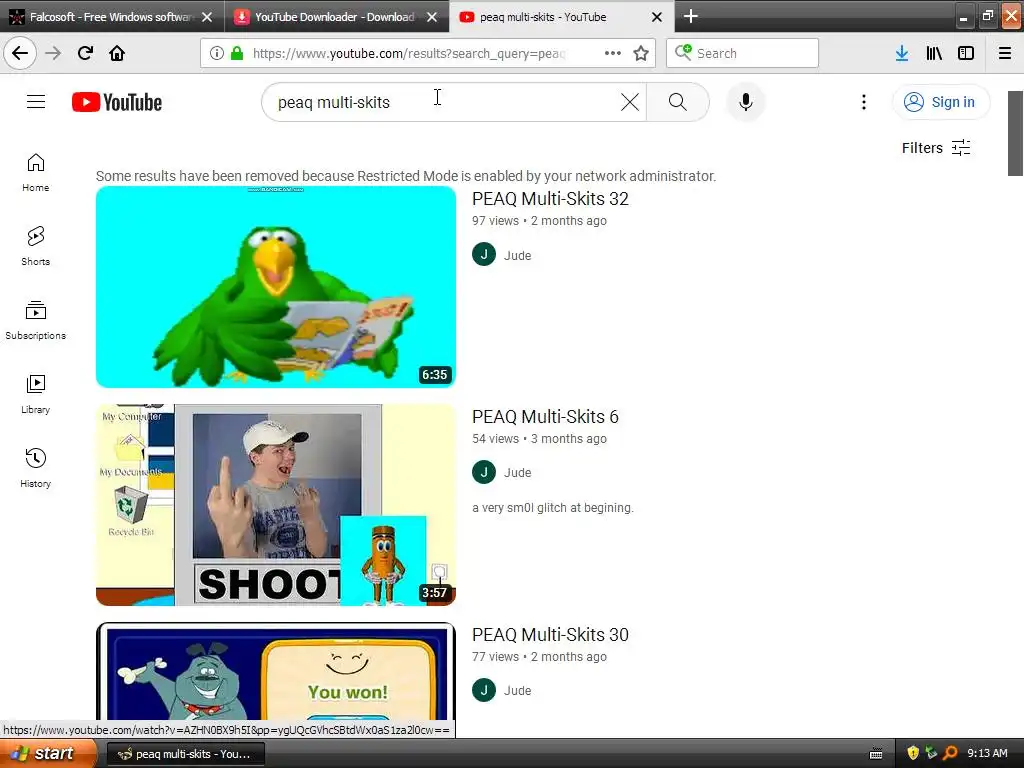The height and width of the screenshot is (768, 1024).
Task: Click SHOOT thumbnail for Multi-Skits 6
Action: coord(276,505)
